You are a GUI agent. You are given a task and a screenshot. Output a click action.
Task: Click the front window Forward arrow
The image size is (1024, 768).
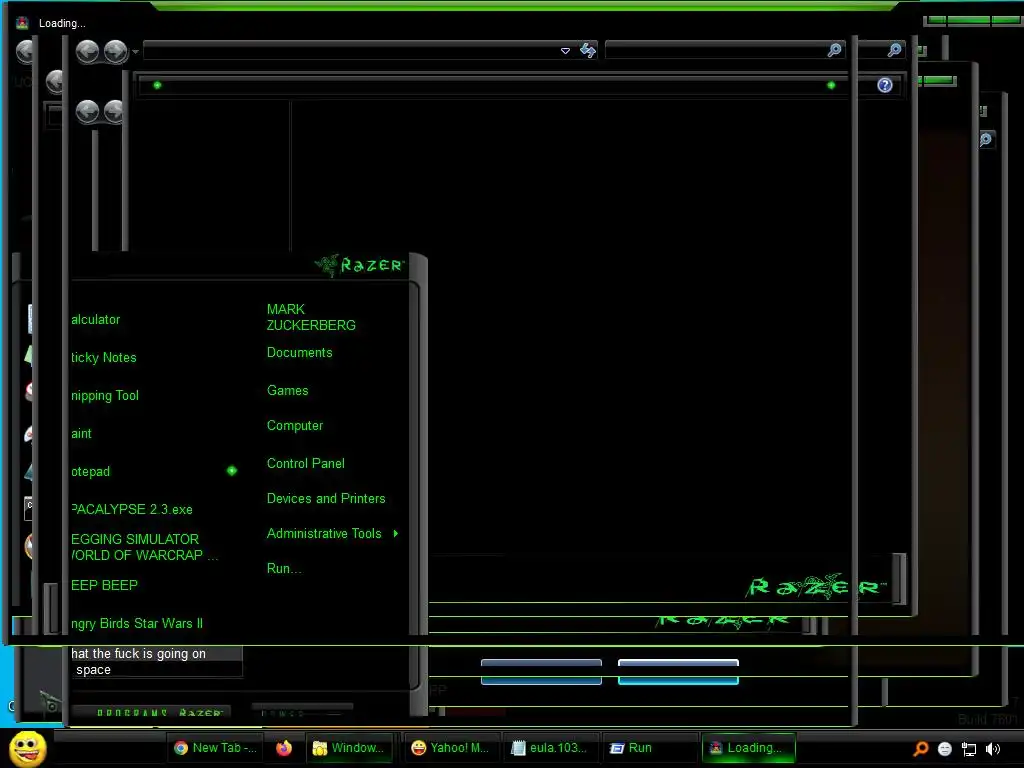pos(116,51)
